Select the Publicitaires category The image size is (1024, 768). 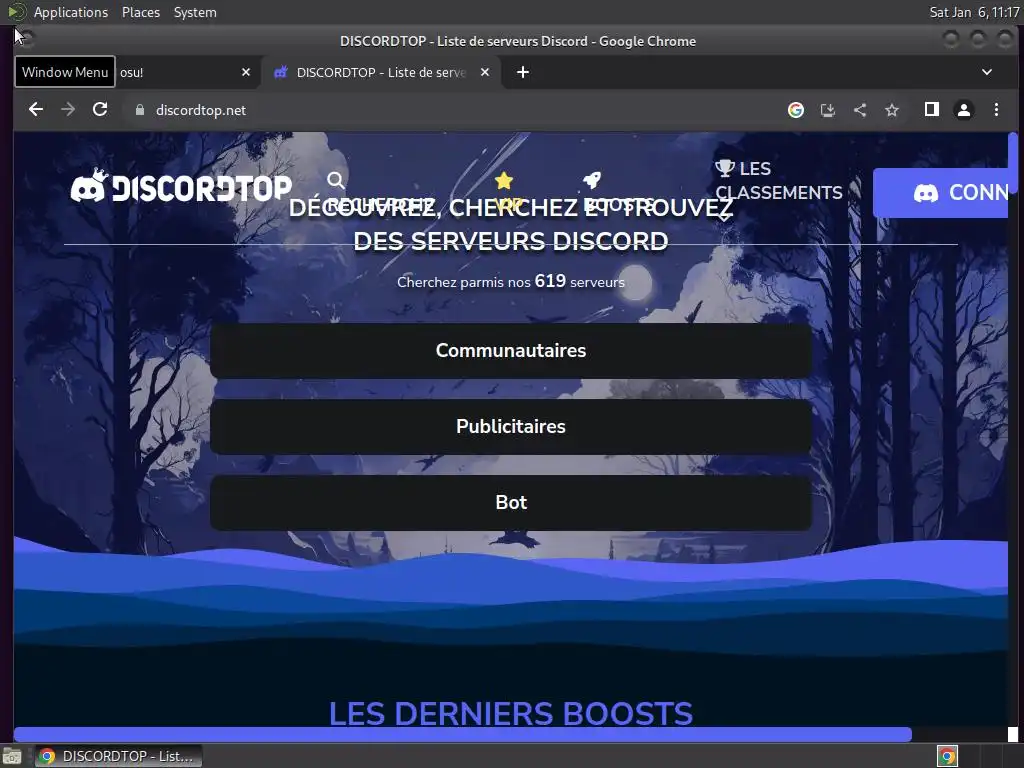[511, 426]
